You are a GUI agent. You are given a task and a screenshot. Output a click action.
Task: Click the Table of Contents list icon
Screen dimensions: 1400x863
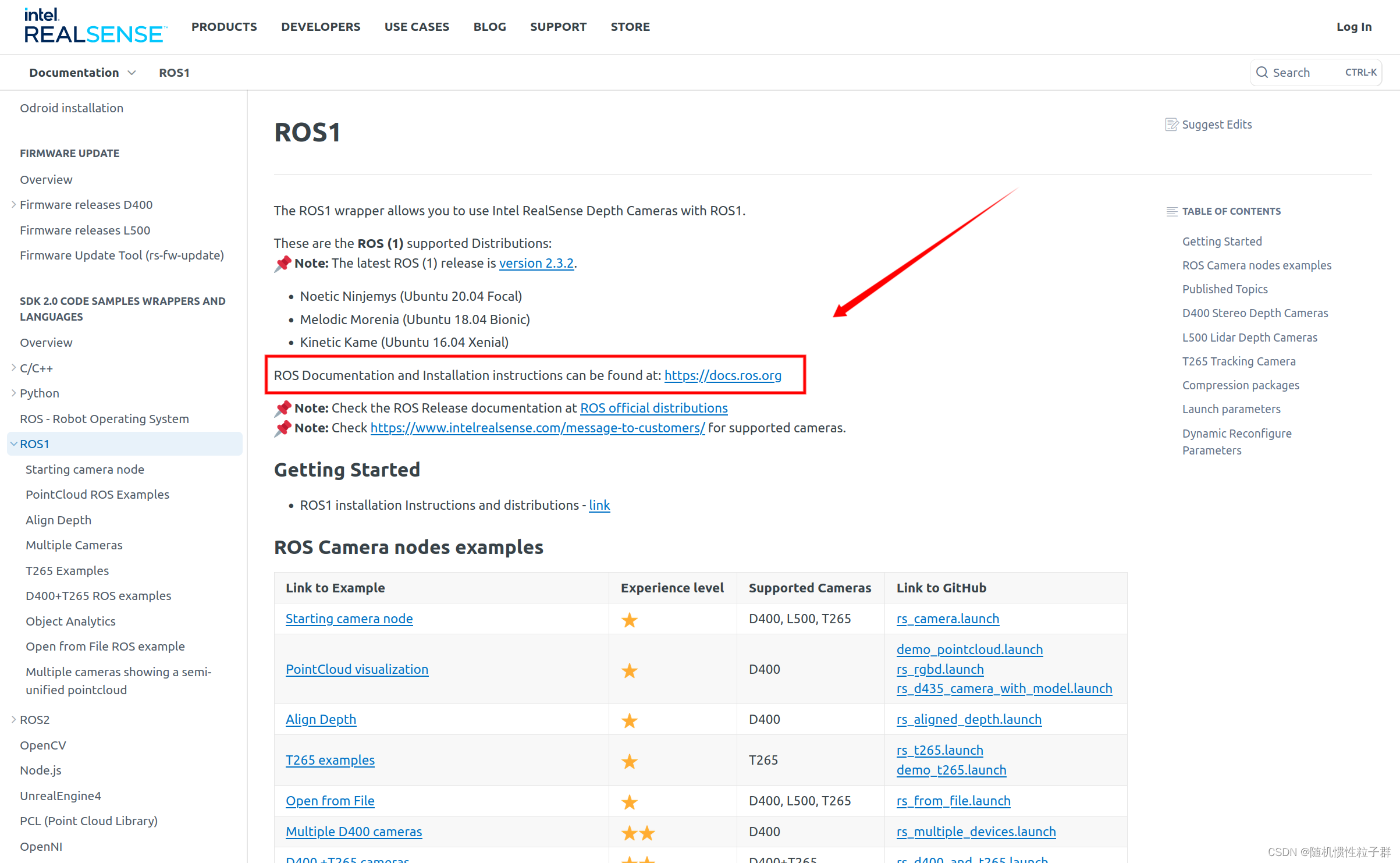point(1172,212)
